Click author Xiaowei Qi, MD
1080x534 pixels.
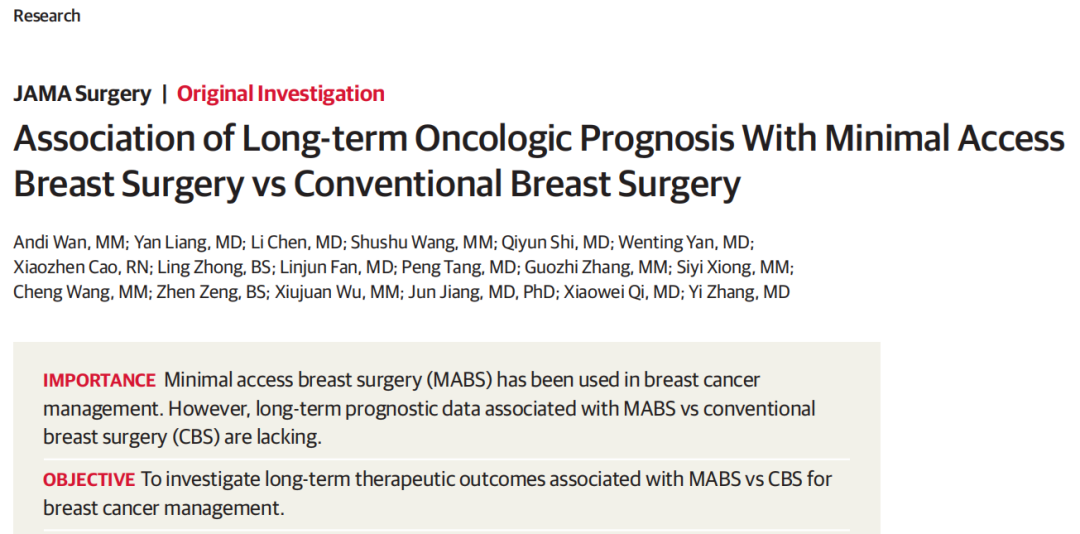click(x=621, y=293)
